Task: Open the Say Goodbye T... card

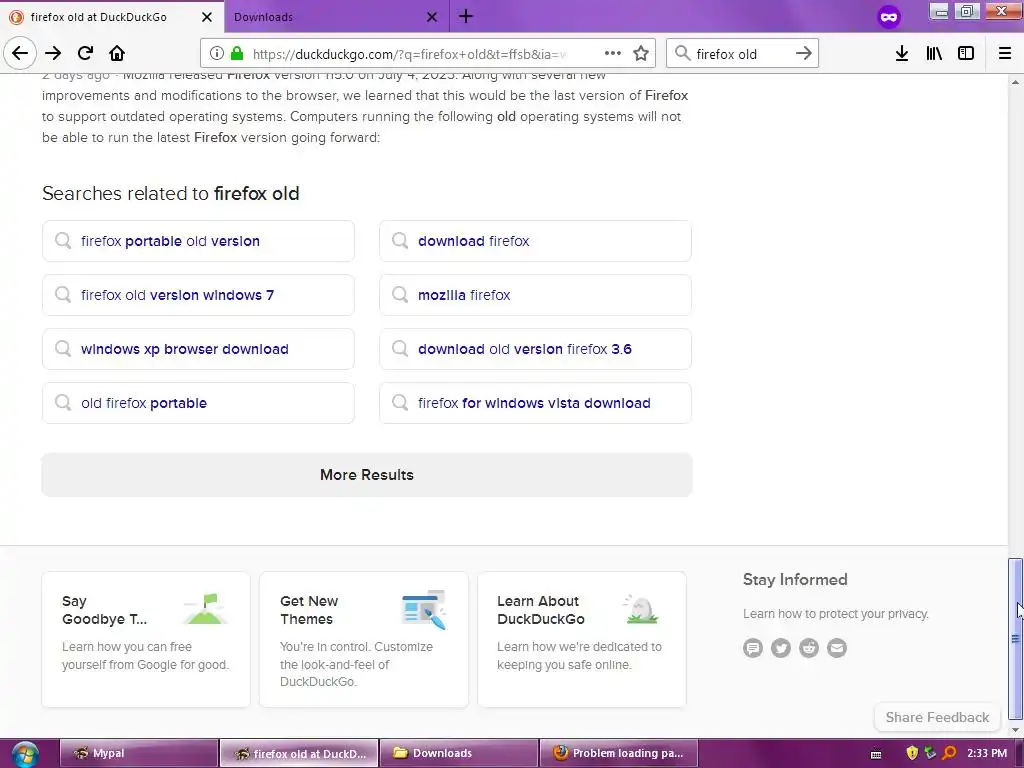Action: point(146,639)
